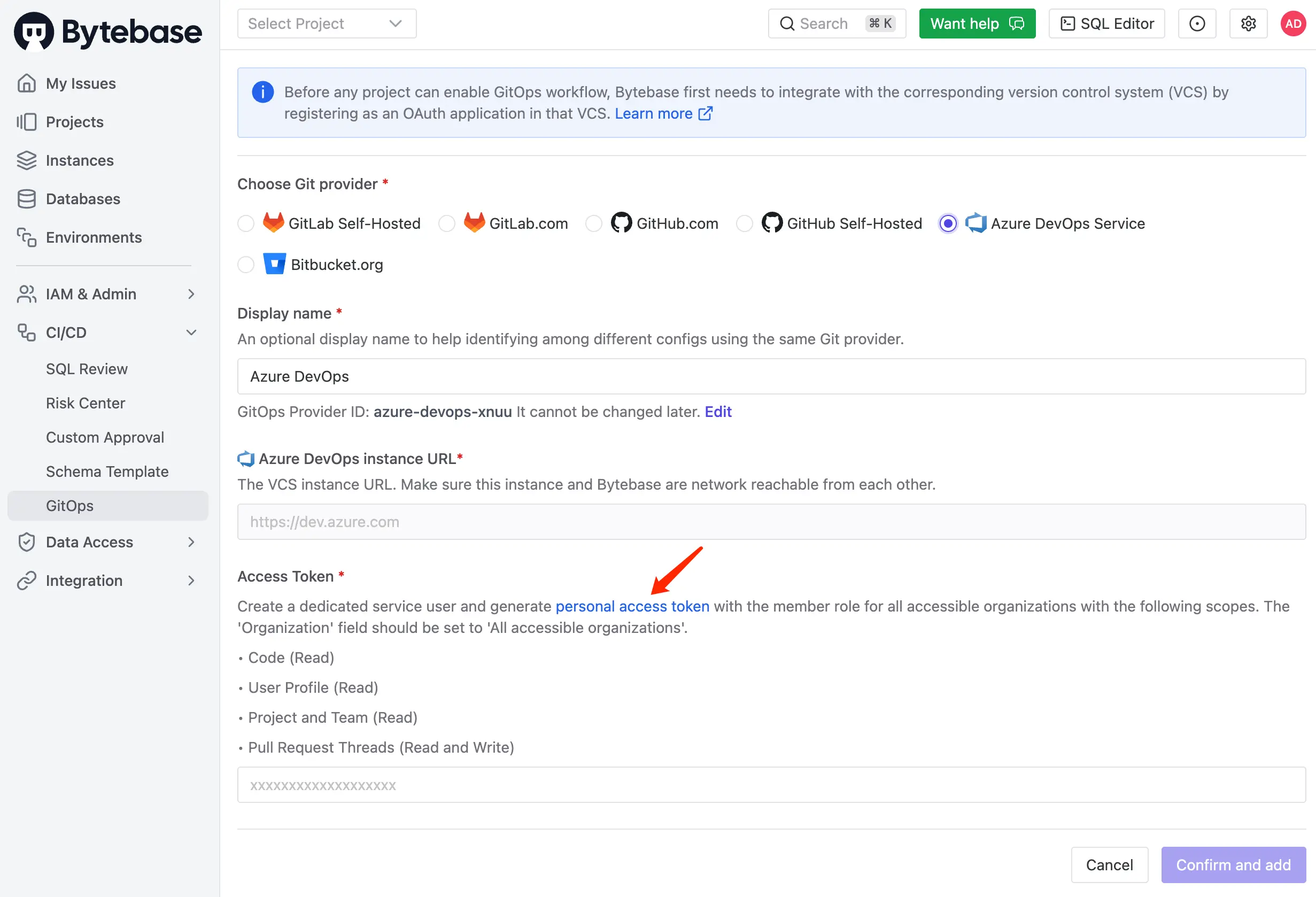This screenshot has width=1316, height=897.
Task: Click the Bytebase logo
Action: 107,31
